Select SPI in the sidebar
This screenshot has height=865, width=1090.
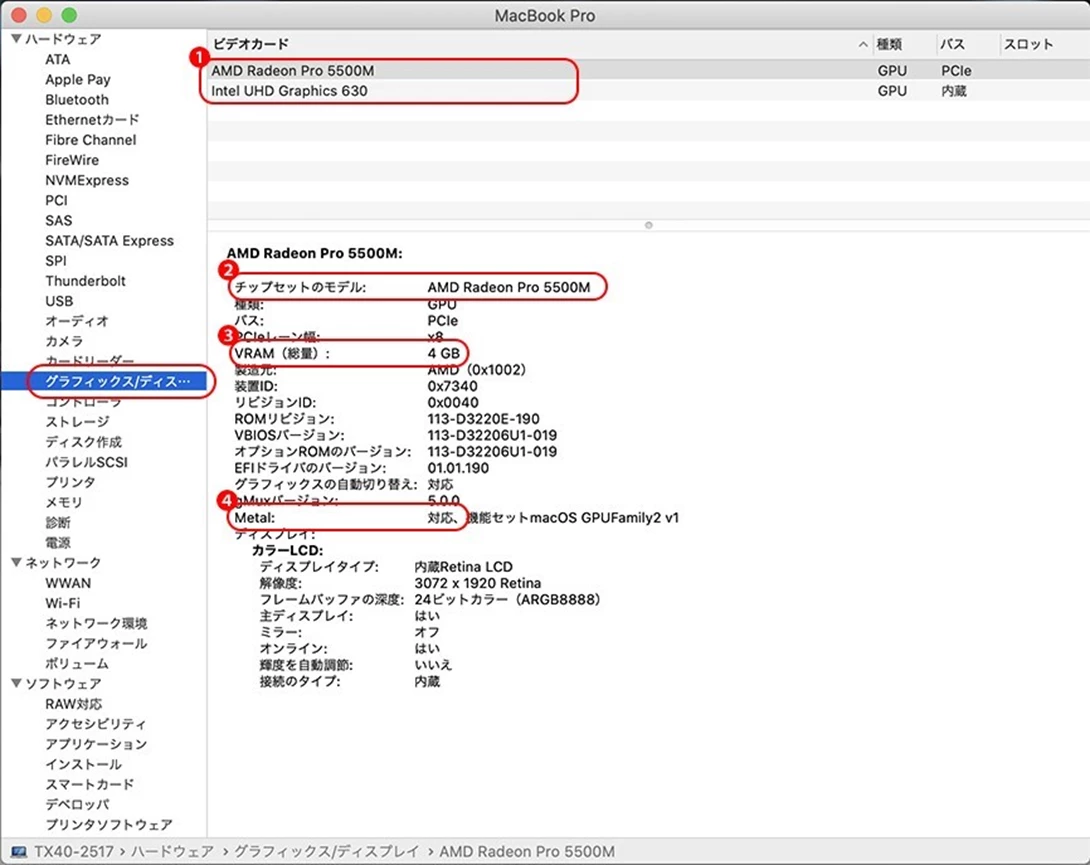click(x=56, y=261)
